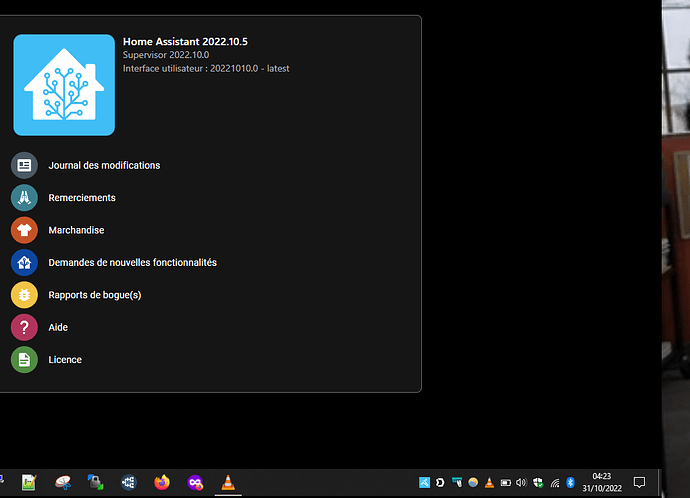Open the Notepad++ taskbar icon

tap(29, 483)
